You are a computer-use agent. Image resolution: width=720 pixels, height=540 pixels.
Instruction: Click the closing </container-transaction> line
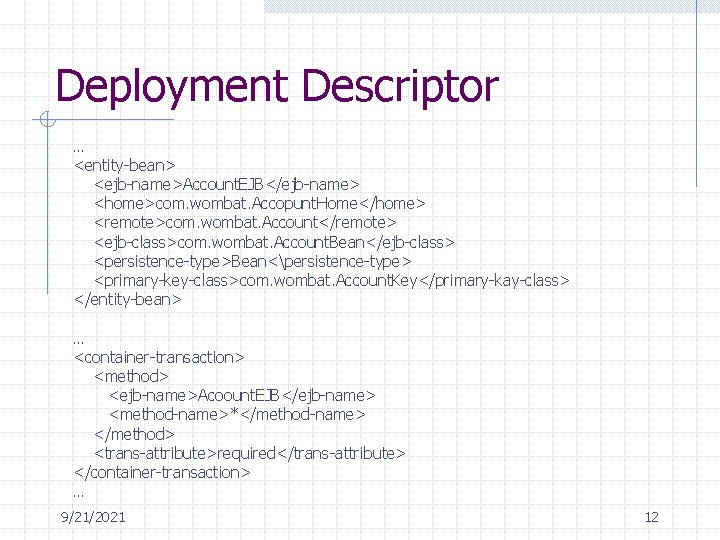(x=162, y=472)
